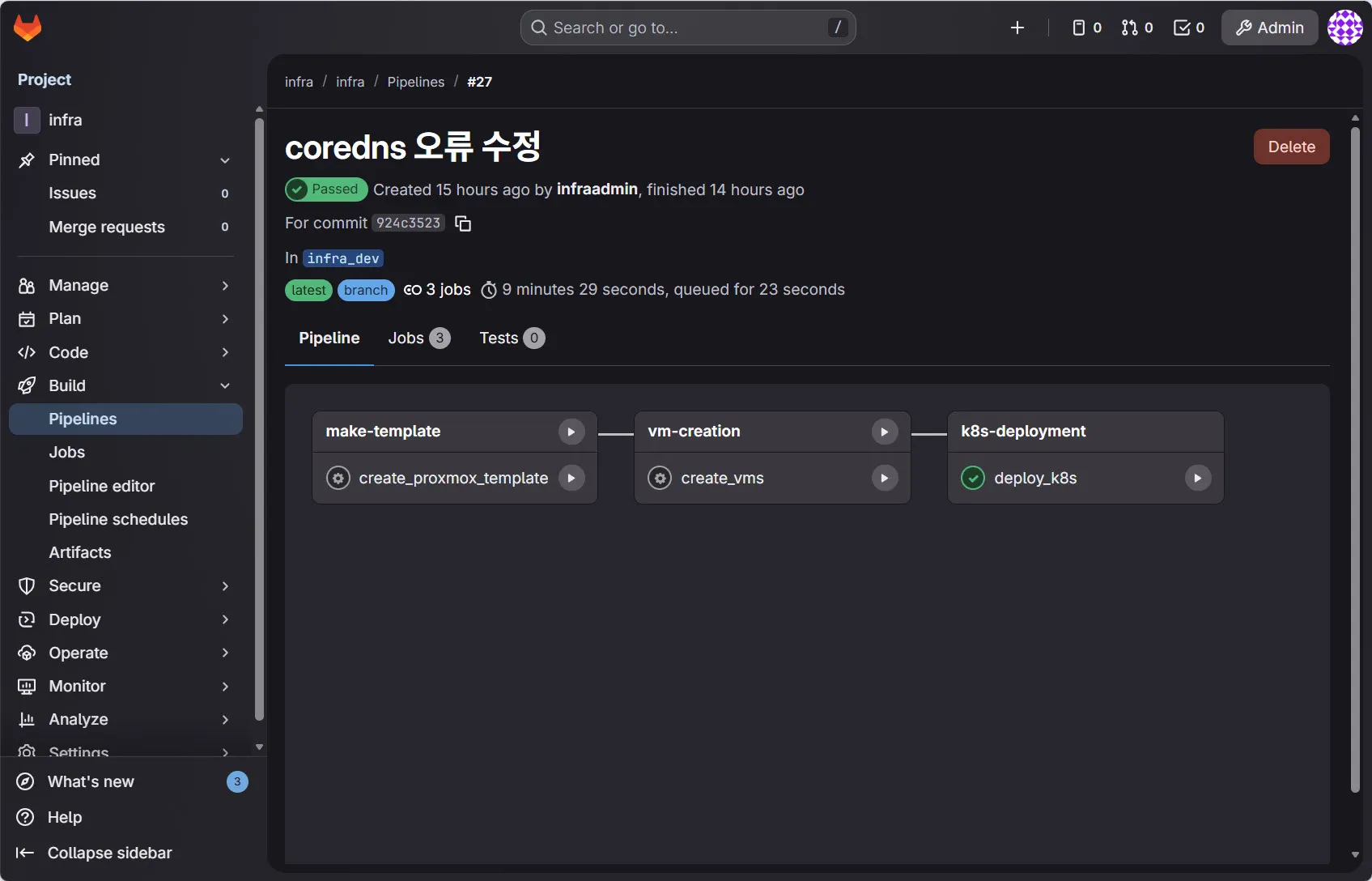Viewport: 1372px width, 881px height.
Task: Expand the Manage menu chevron
Action: pyautogui.click(x=225, y=286)
